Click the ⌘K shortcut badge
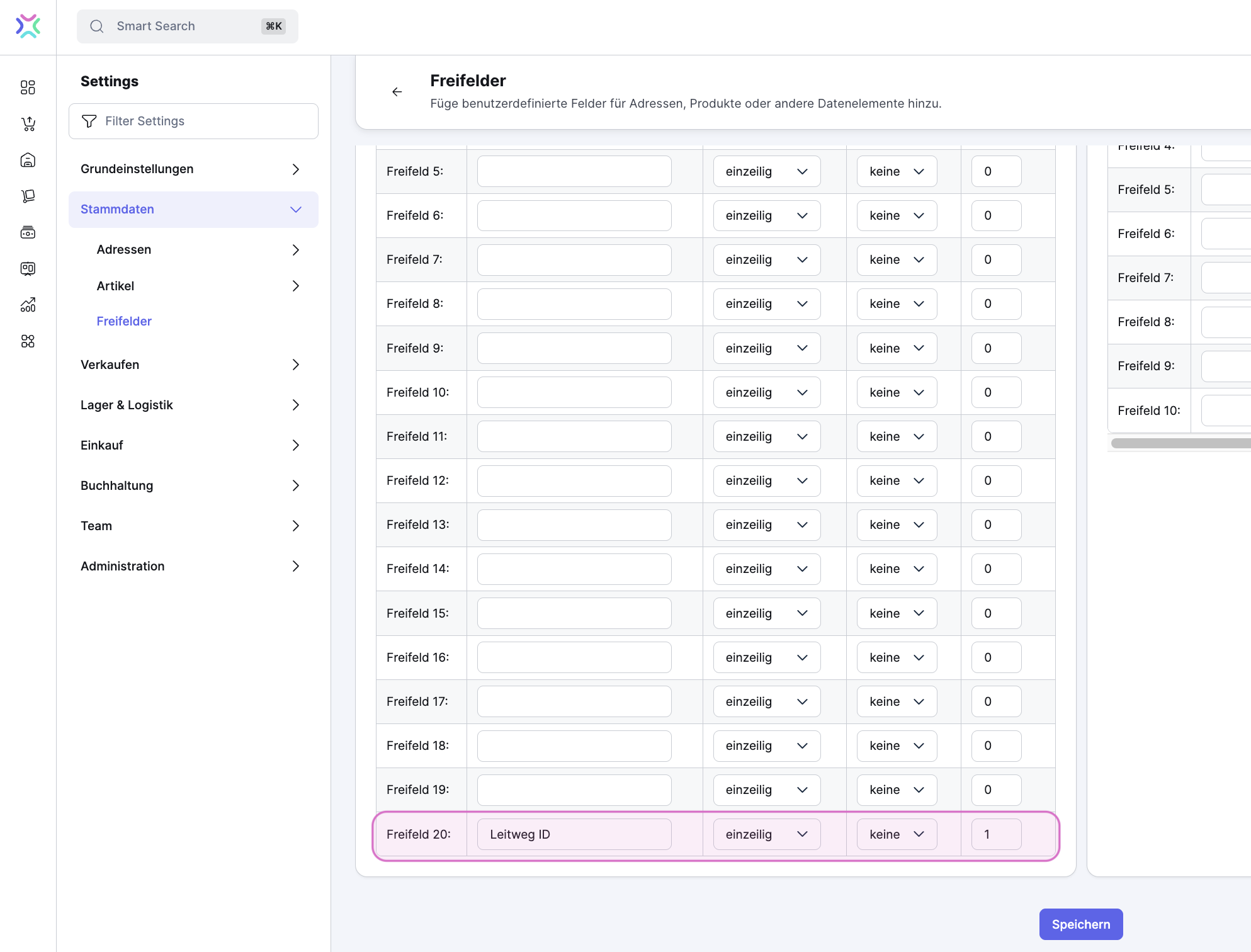1251x952 pixels. 274,26
